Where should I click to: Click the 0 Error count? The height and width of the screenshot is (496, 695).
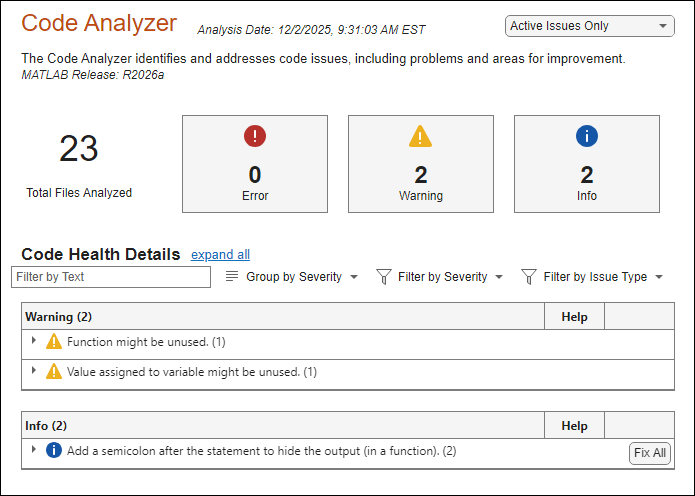click(255, 175)
